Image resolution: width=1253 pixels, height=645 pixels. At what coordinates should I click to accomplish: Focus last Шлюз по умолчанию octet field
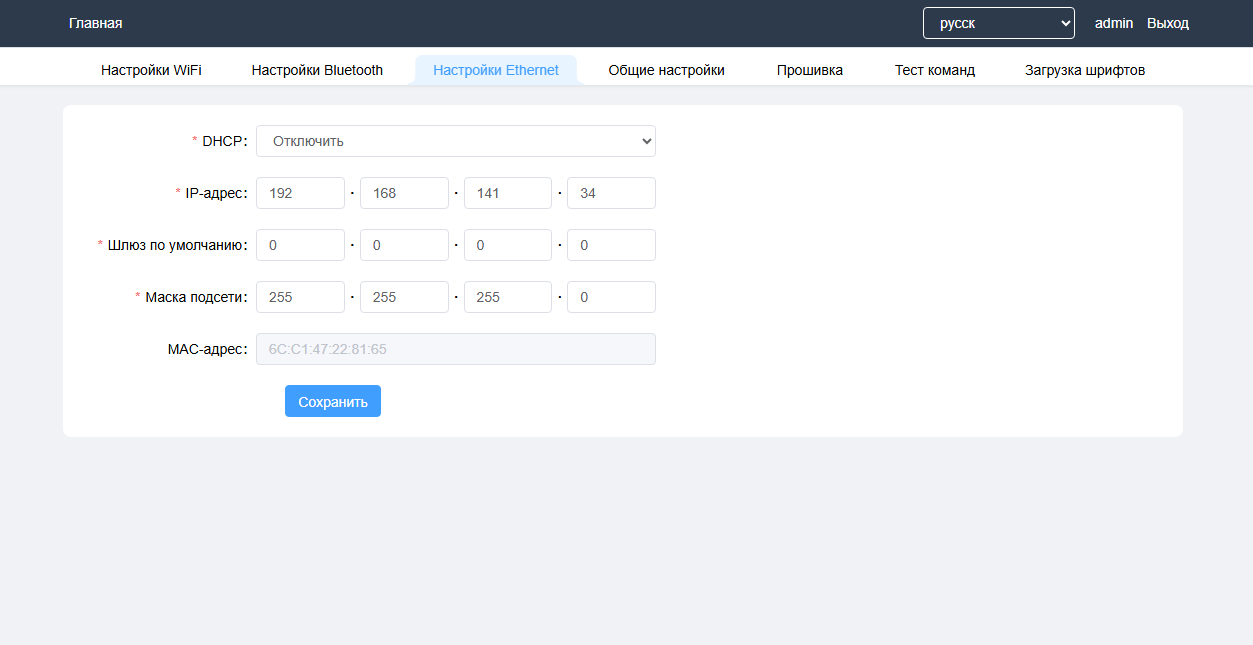[x=611, y=245]
